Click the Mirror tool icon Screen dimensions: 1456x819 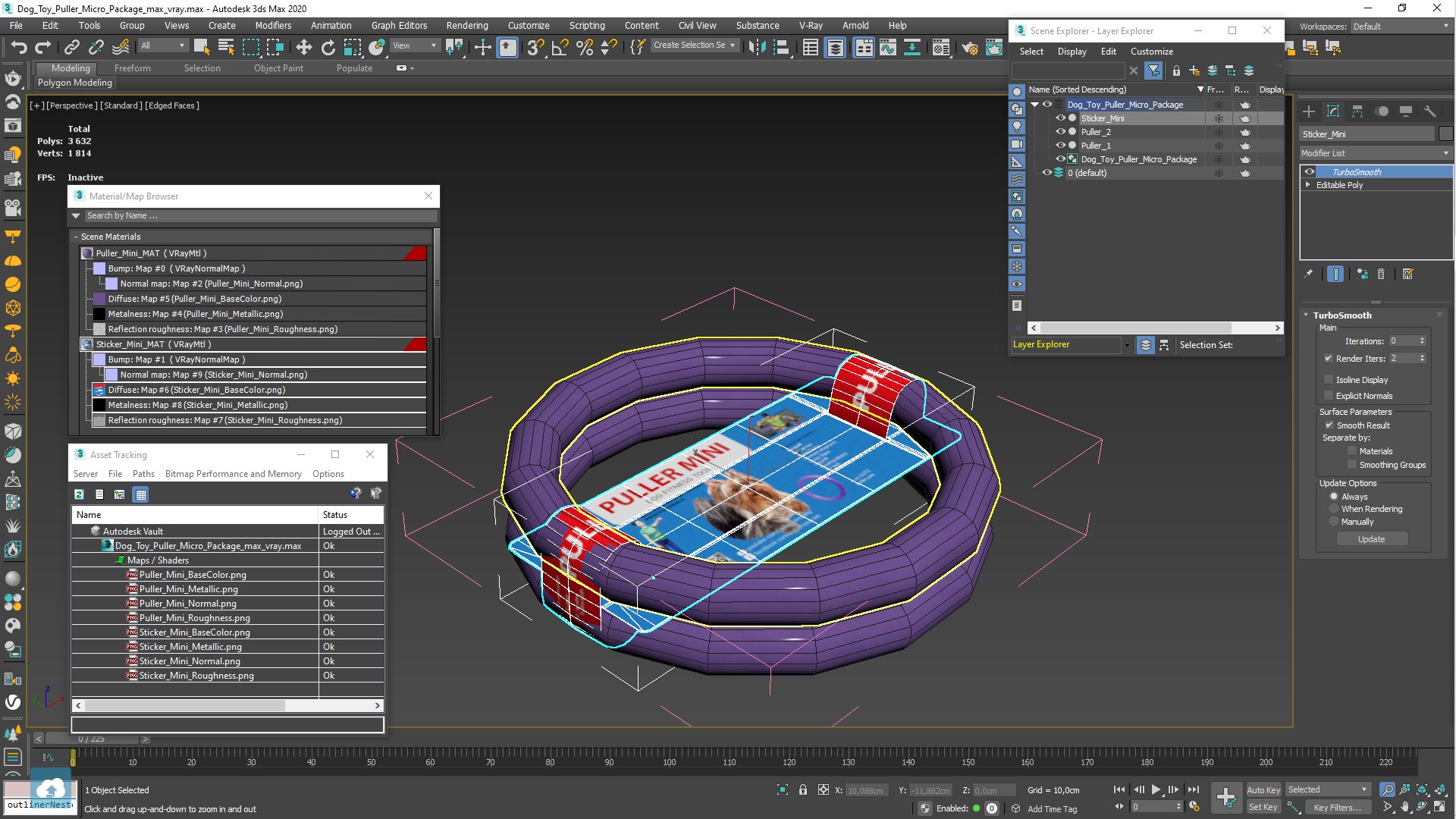(756, 48)
